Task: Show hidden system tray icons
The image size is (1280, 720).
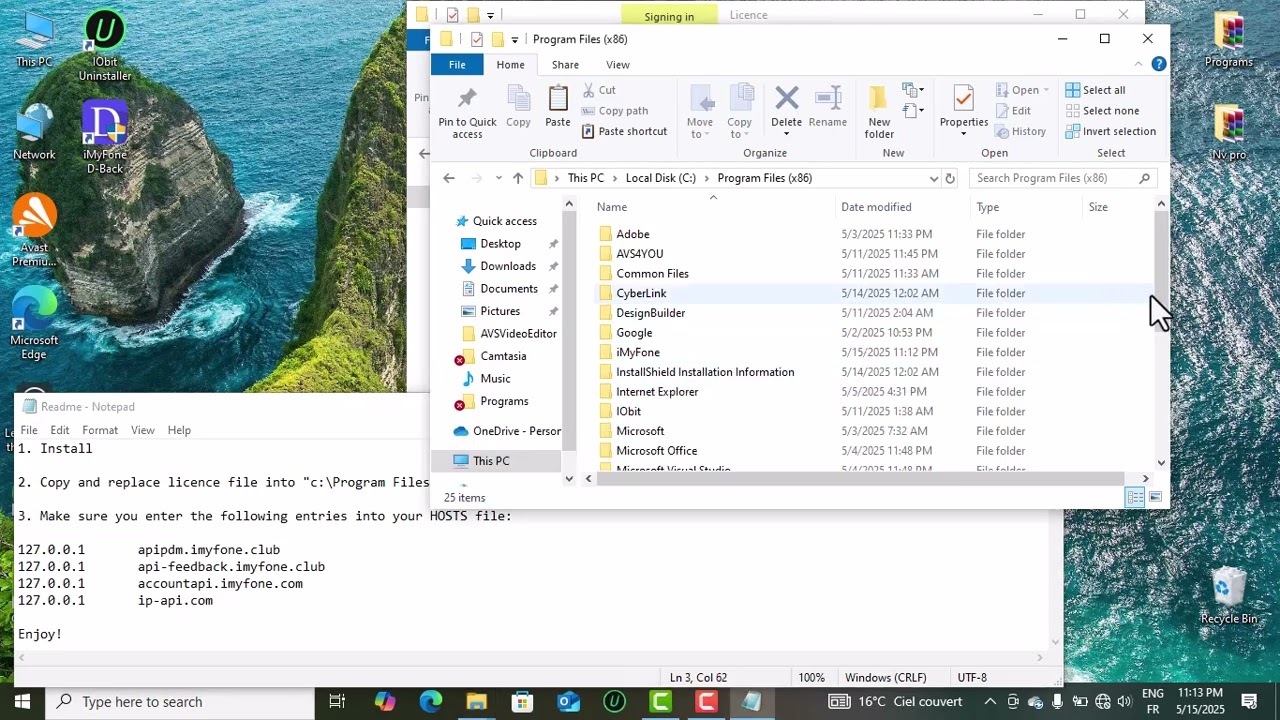Action: click(x=990, y=702)
